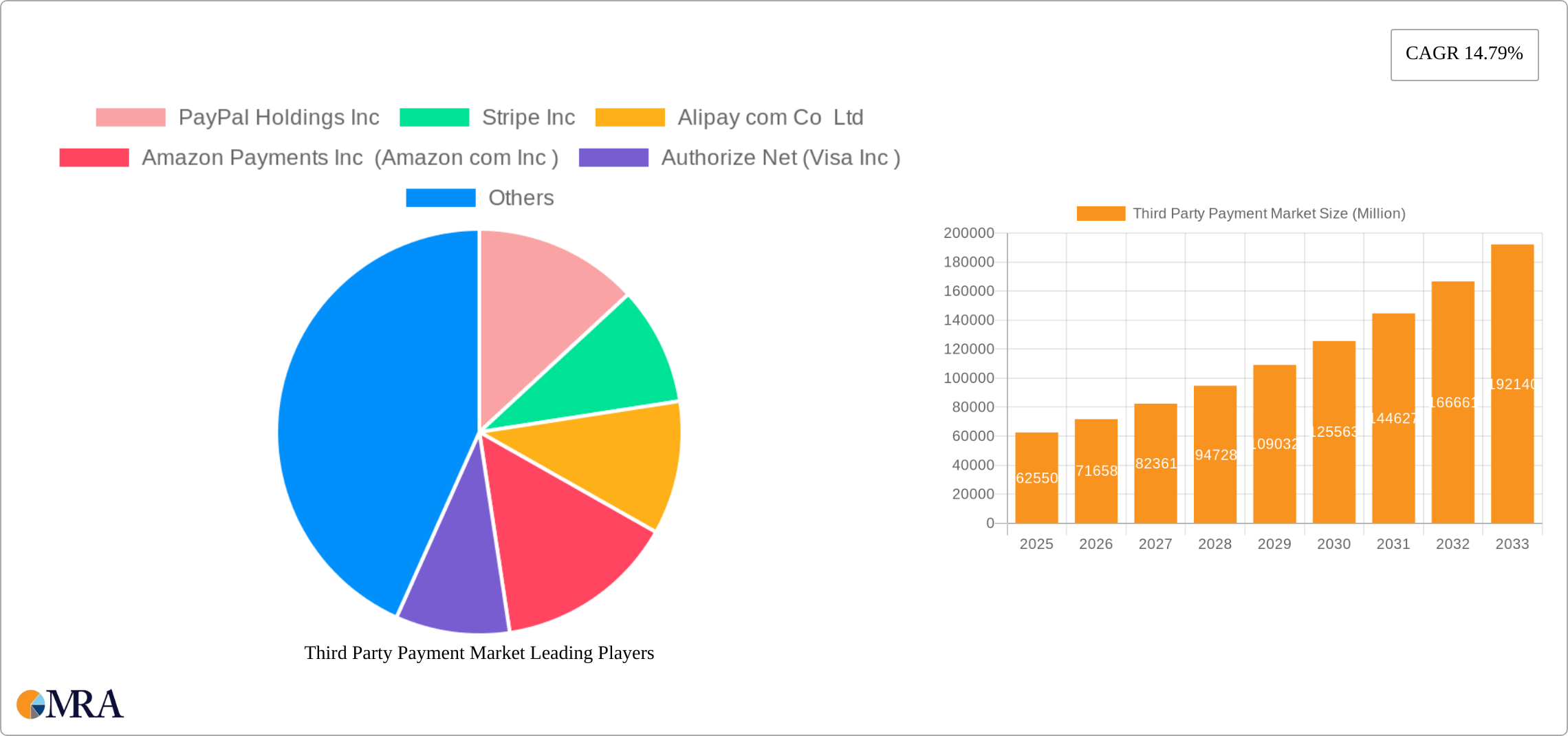This screenshot has width=1568, height=736.
Task: Click the 60000 y-axis value
Action: coord(973,436)
